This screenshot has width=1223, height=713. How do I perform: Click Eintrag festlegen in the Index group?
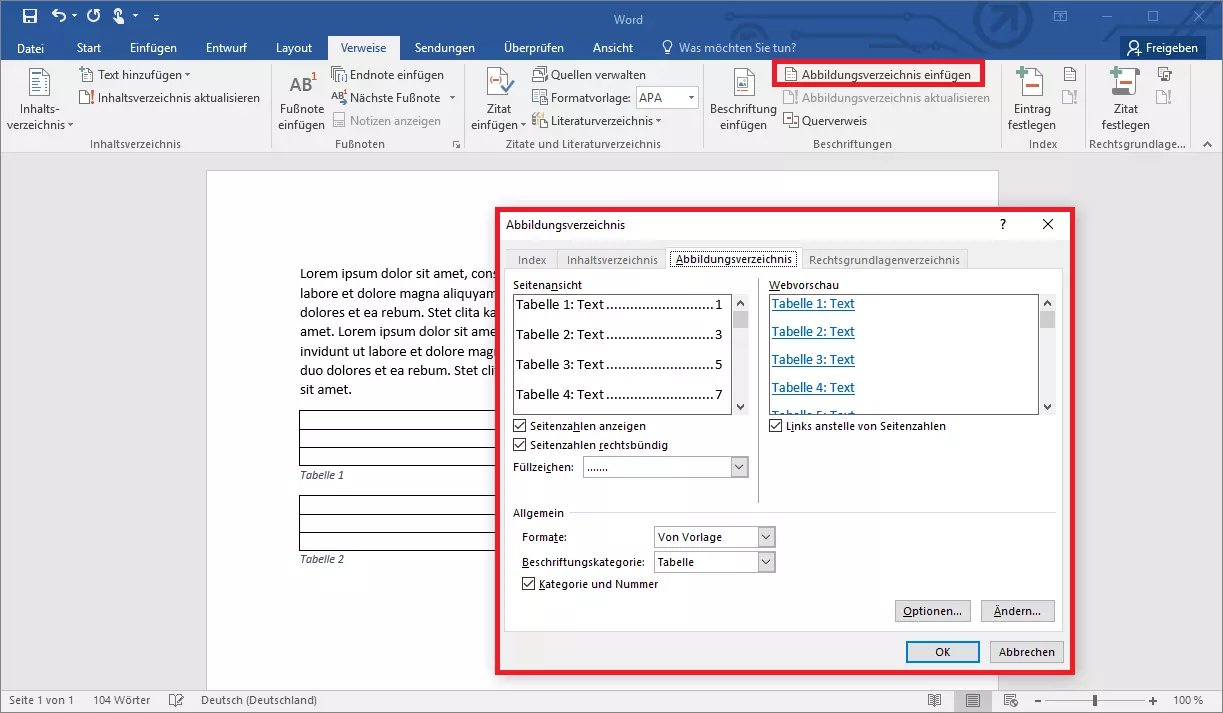[1031, 101]
